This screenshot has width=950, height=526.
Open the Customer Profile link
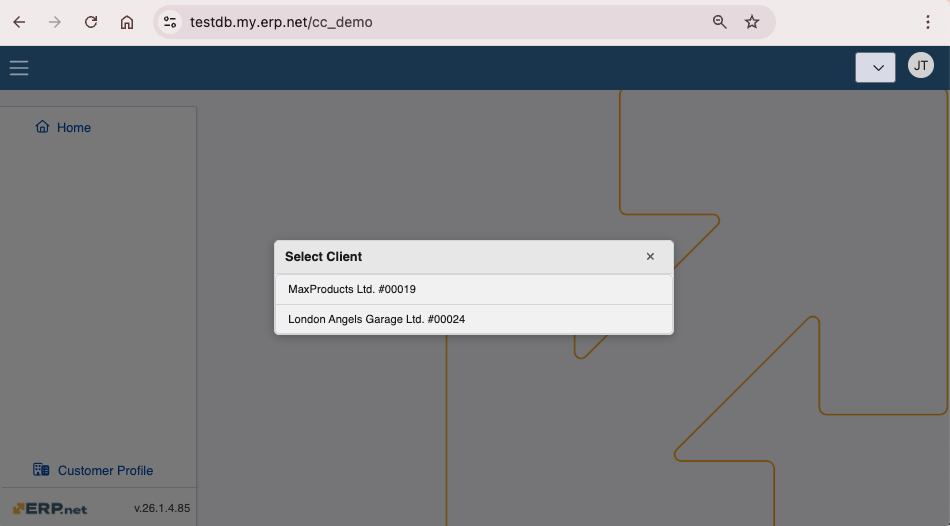pos(105,471)
